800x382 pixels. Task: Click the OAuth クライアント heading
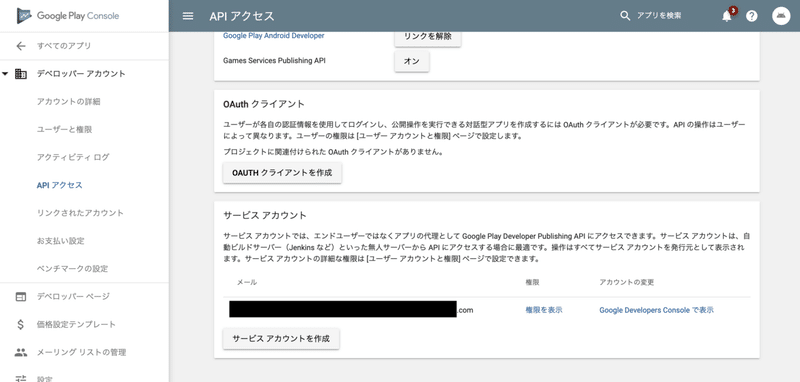coord(264,104)
